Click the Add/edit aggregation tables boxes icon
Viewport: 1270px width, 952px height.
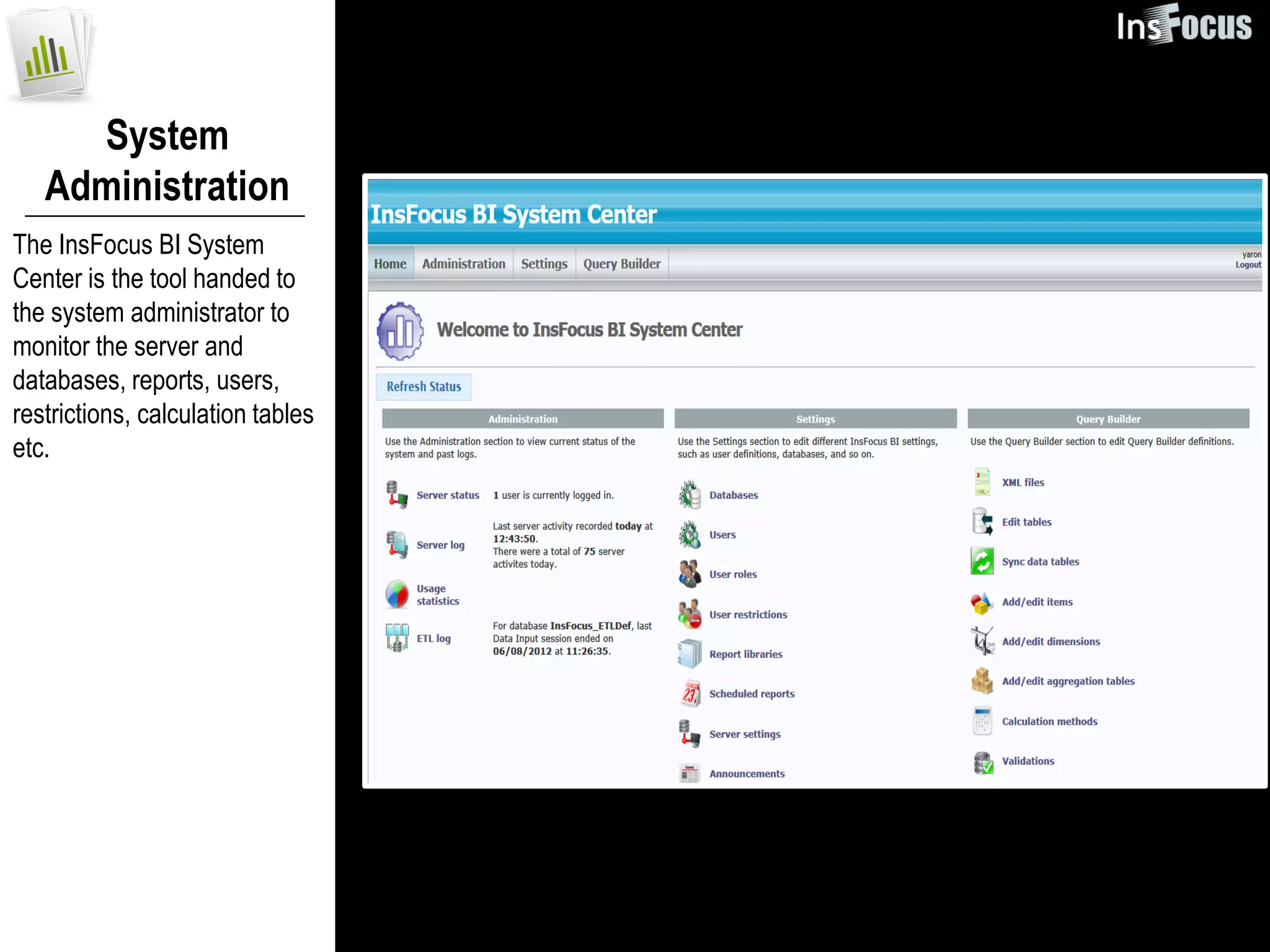(x=982, y=681)
